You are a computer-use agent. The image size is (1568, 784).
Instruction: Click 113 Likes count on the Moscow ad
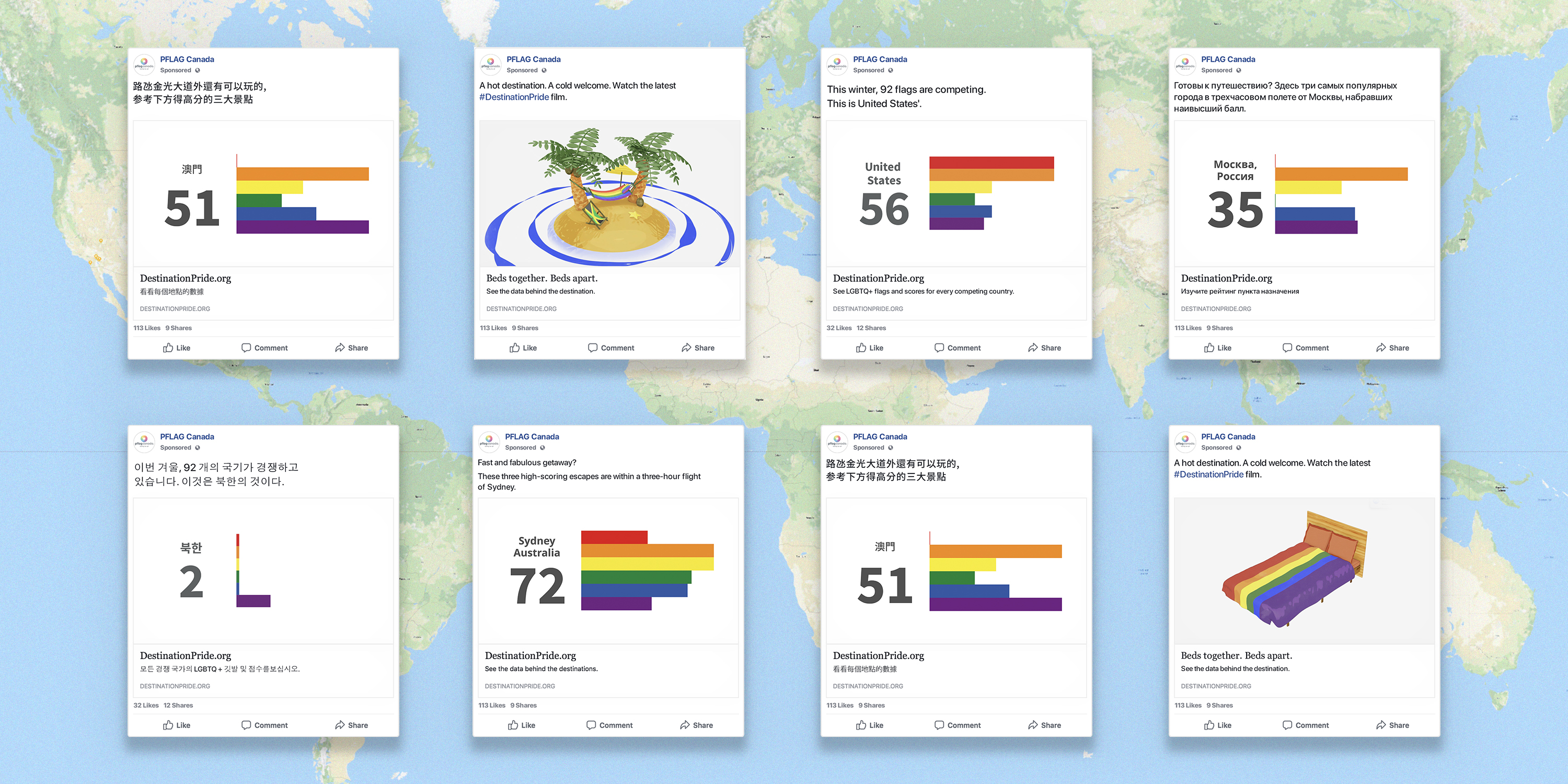[1187, 328]
